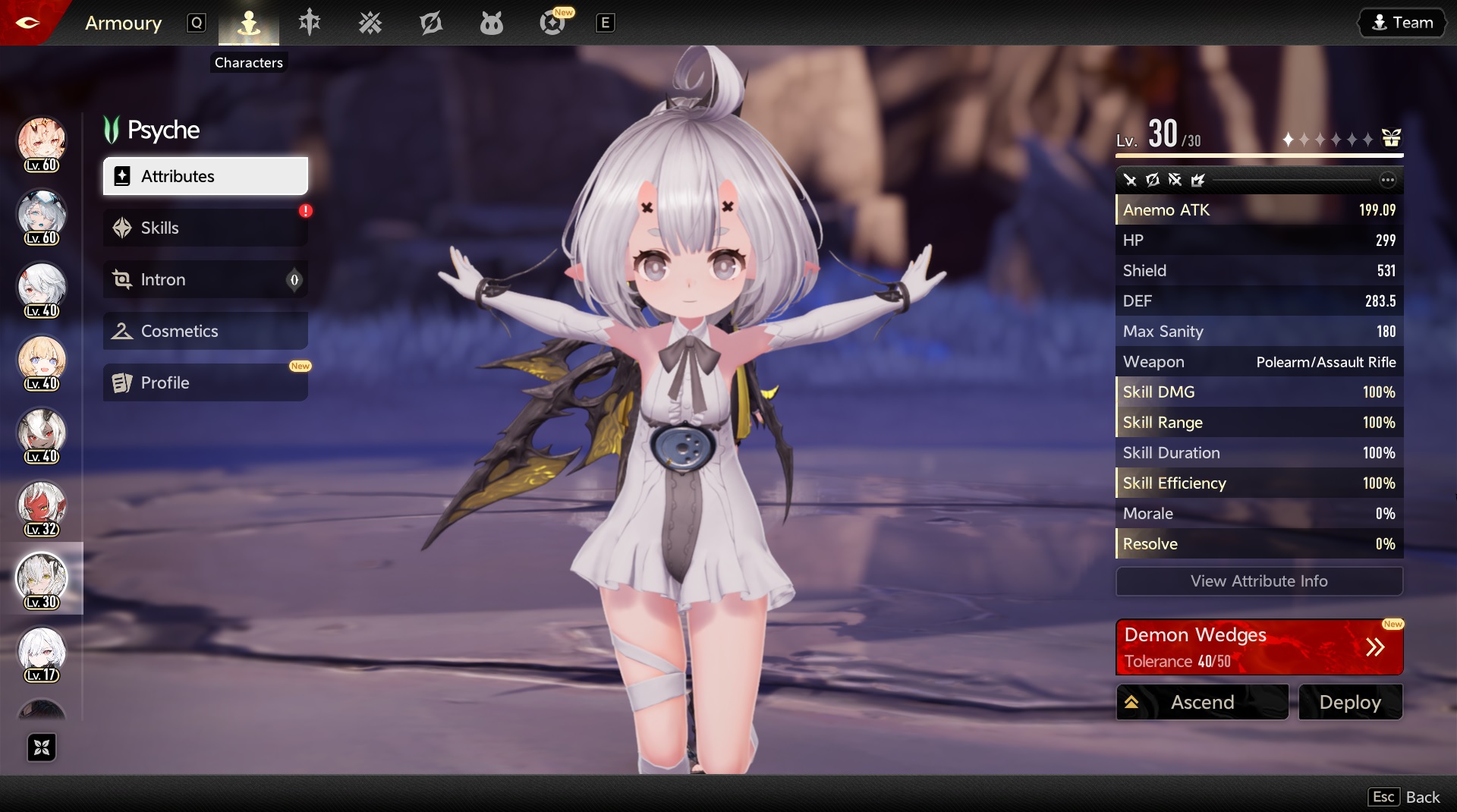
Task: Click the DEF attribute row
Action: pos(1260,301)
